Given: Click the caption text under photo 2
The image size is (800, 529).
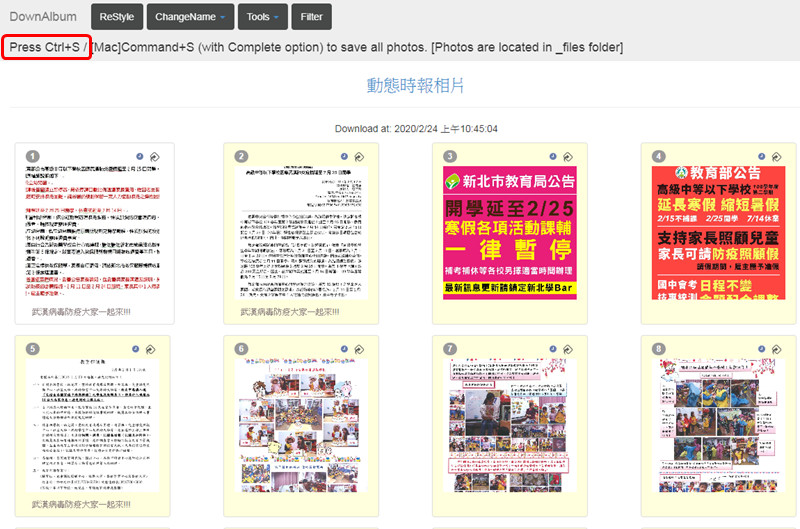Looking at the screenshot, I should point(290,312).
